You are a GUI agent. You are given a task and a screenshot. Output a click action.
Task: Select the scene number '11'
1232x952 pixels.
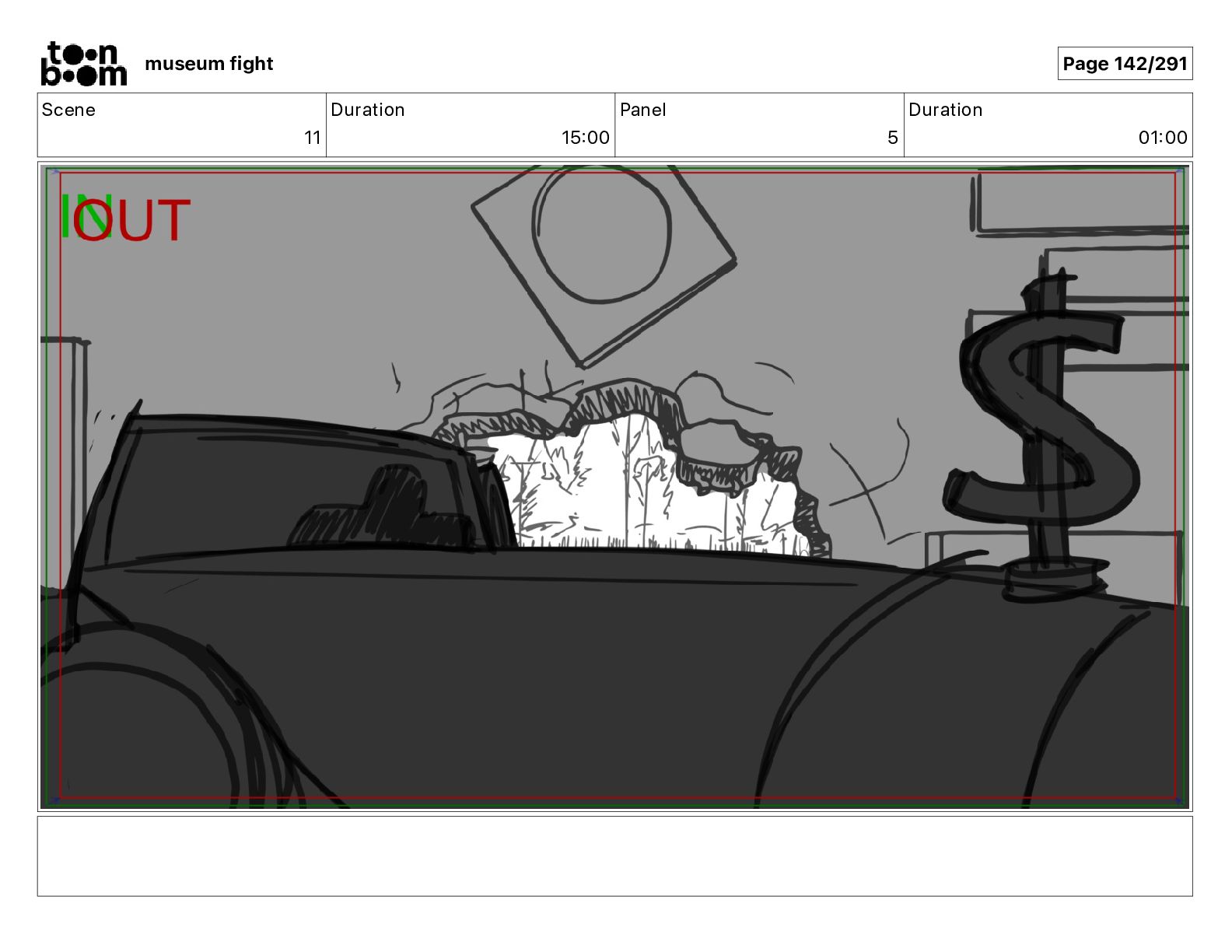click(x=312, y=138)
